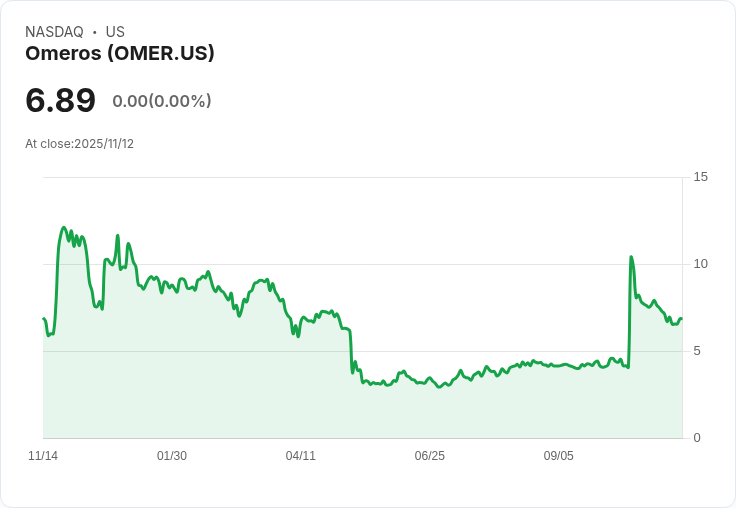Image resolution: width=736 pixels, height=508 pixels.
Task: Click the At close 2025/11/12 text
Action: tap(79, 144)
